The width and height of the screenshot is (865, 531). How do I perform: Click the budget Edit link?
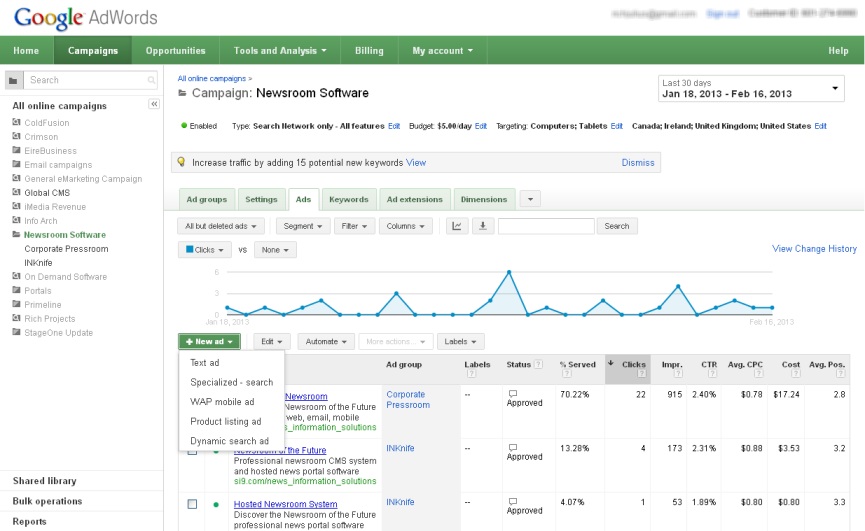[x=481, y=126]
